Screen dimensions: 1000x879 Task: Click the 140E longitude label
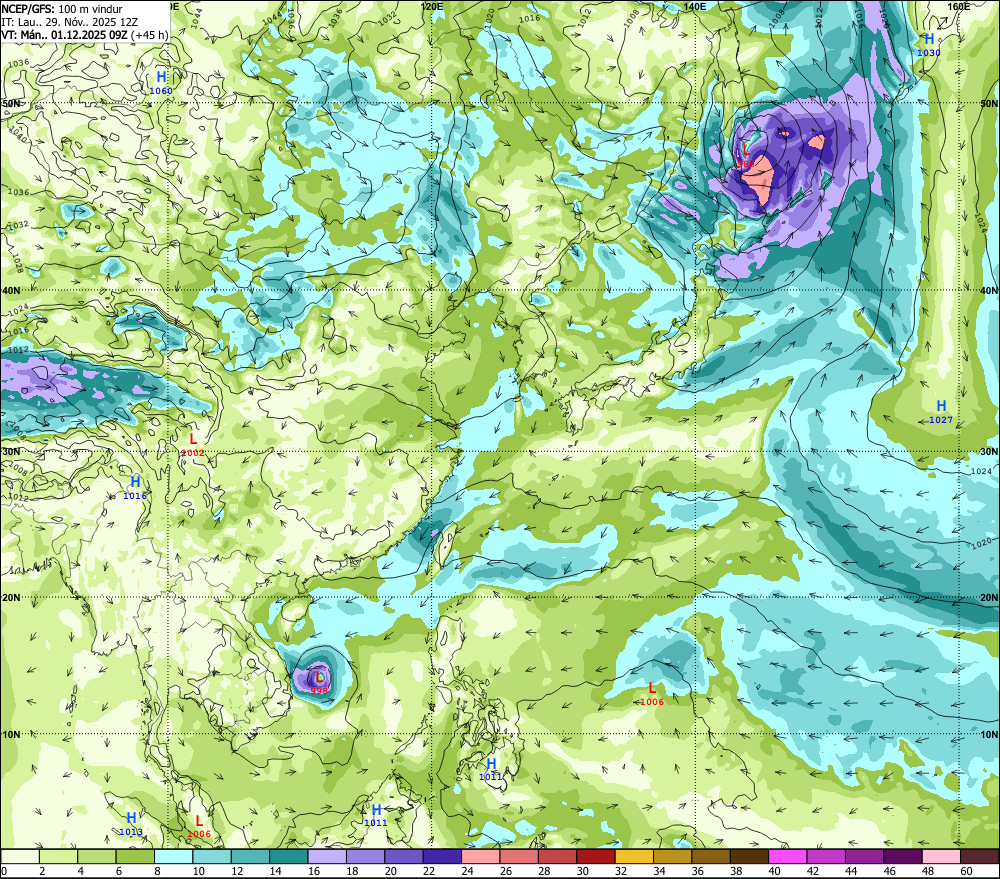695,6
